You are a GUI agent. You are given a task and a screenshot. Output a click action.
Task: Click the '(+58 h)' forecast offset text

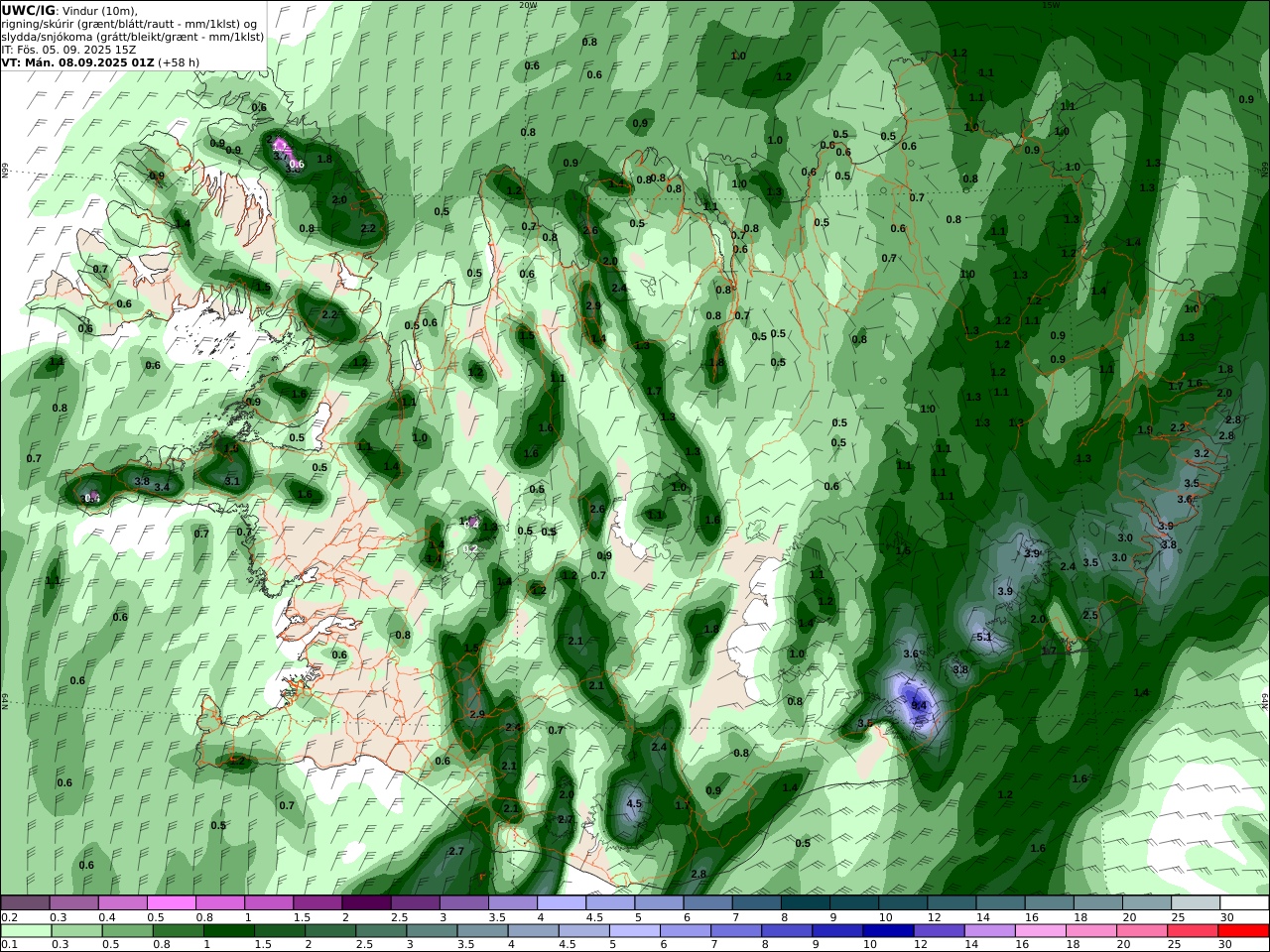click(x=179, y=61)
